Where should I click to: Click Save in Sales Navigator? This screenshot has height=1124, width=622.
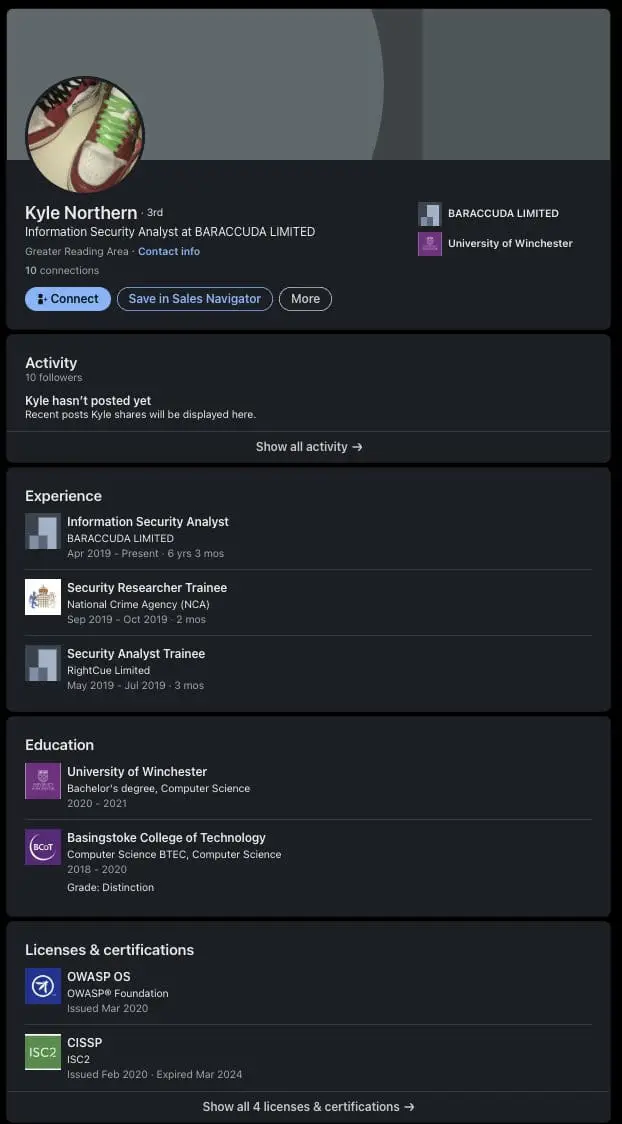click(194, 299)
